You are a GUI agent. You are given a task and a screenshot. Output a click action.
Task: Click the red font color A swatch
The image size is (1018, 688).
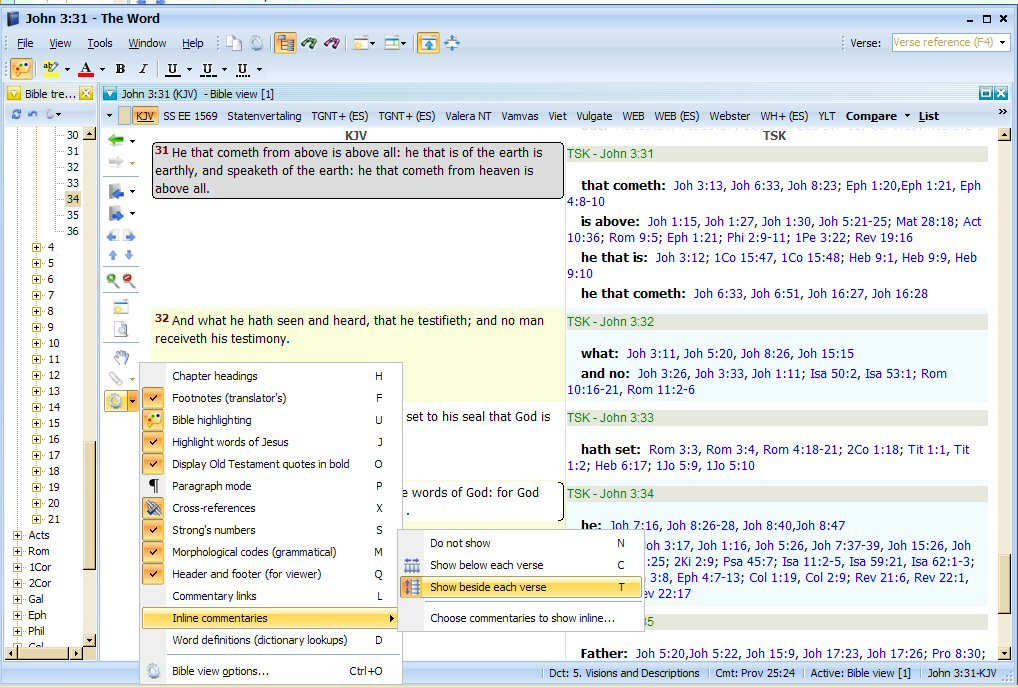[x=86, y=69]
